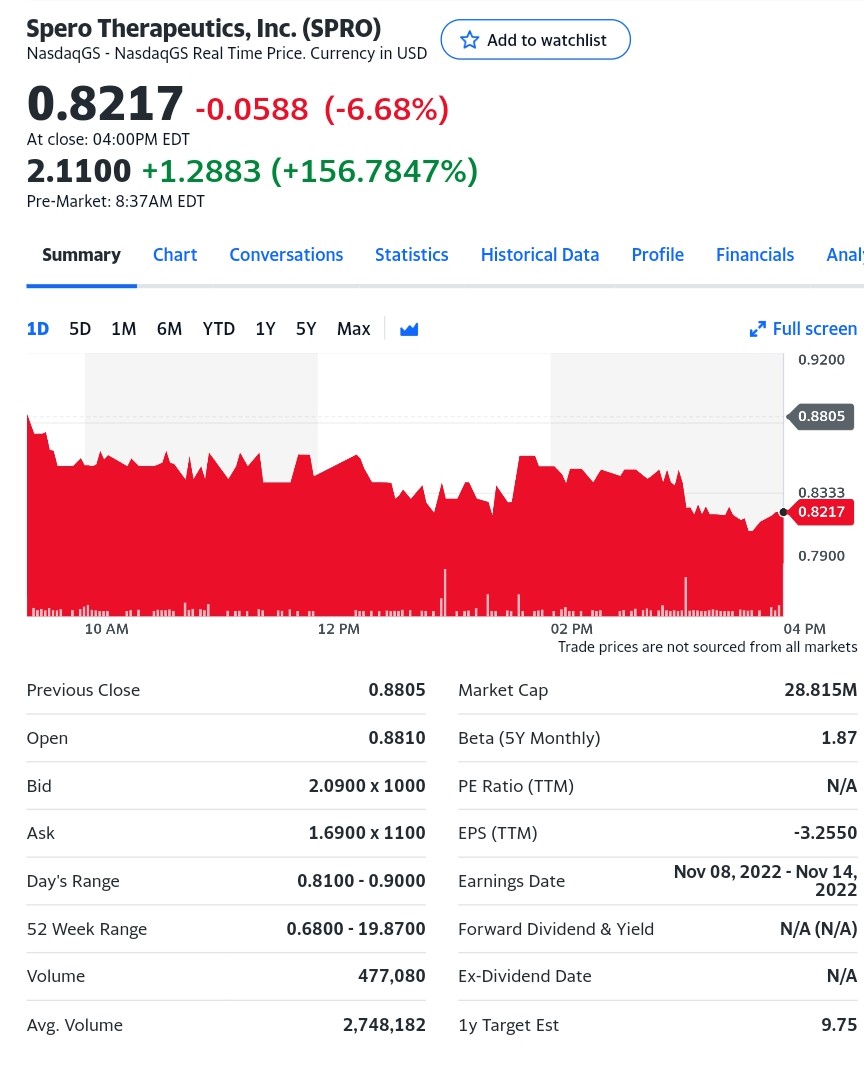Click the EPS (TTM) value -3.2550
Screen dimensions: 864x1077
tap(826, 832)
